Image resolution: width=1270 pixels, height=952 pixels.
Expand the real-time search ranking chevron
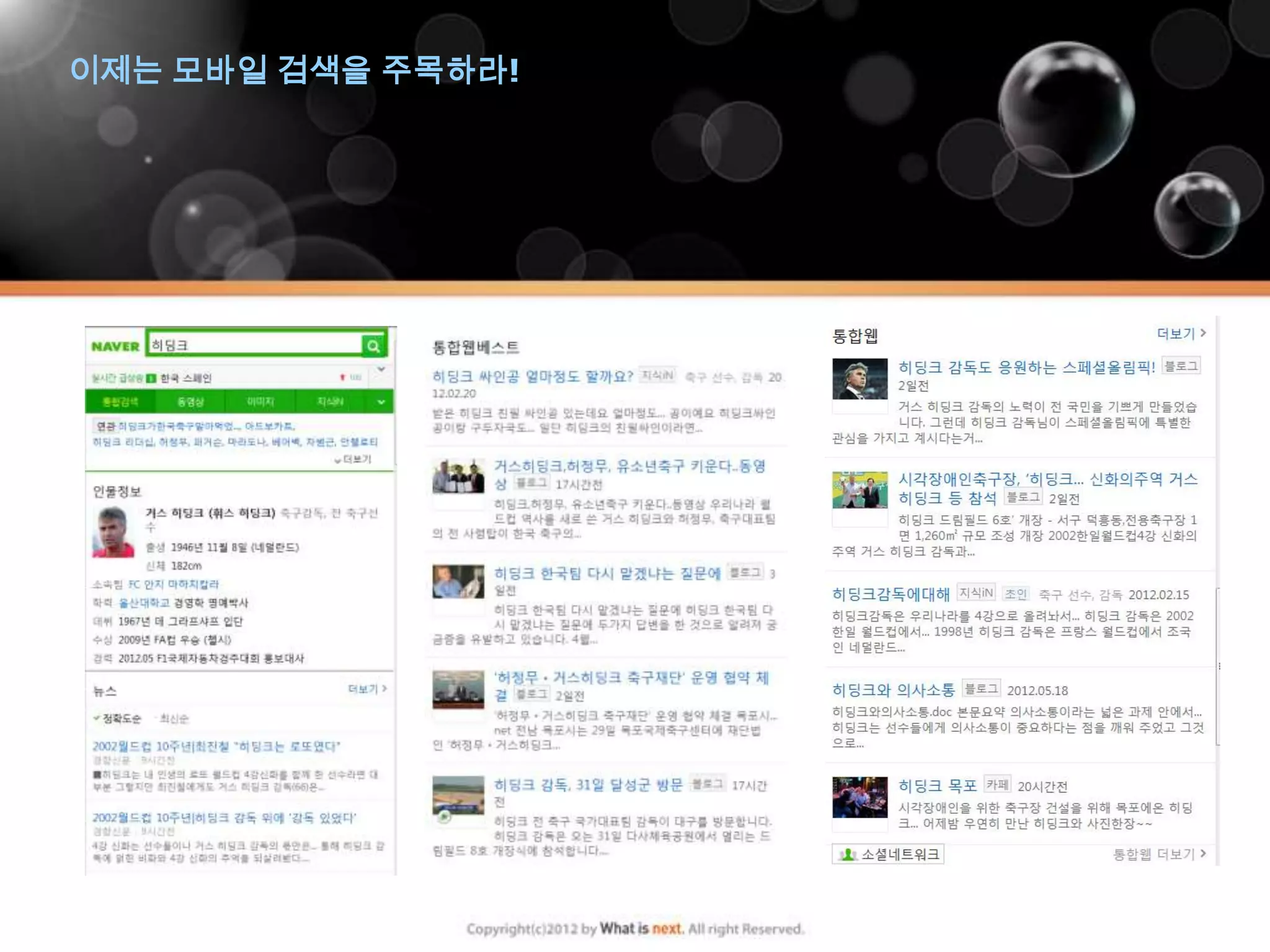(381, 370)
